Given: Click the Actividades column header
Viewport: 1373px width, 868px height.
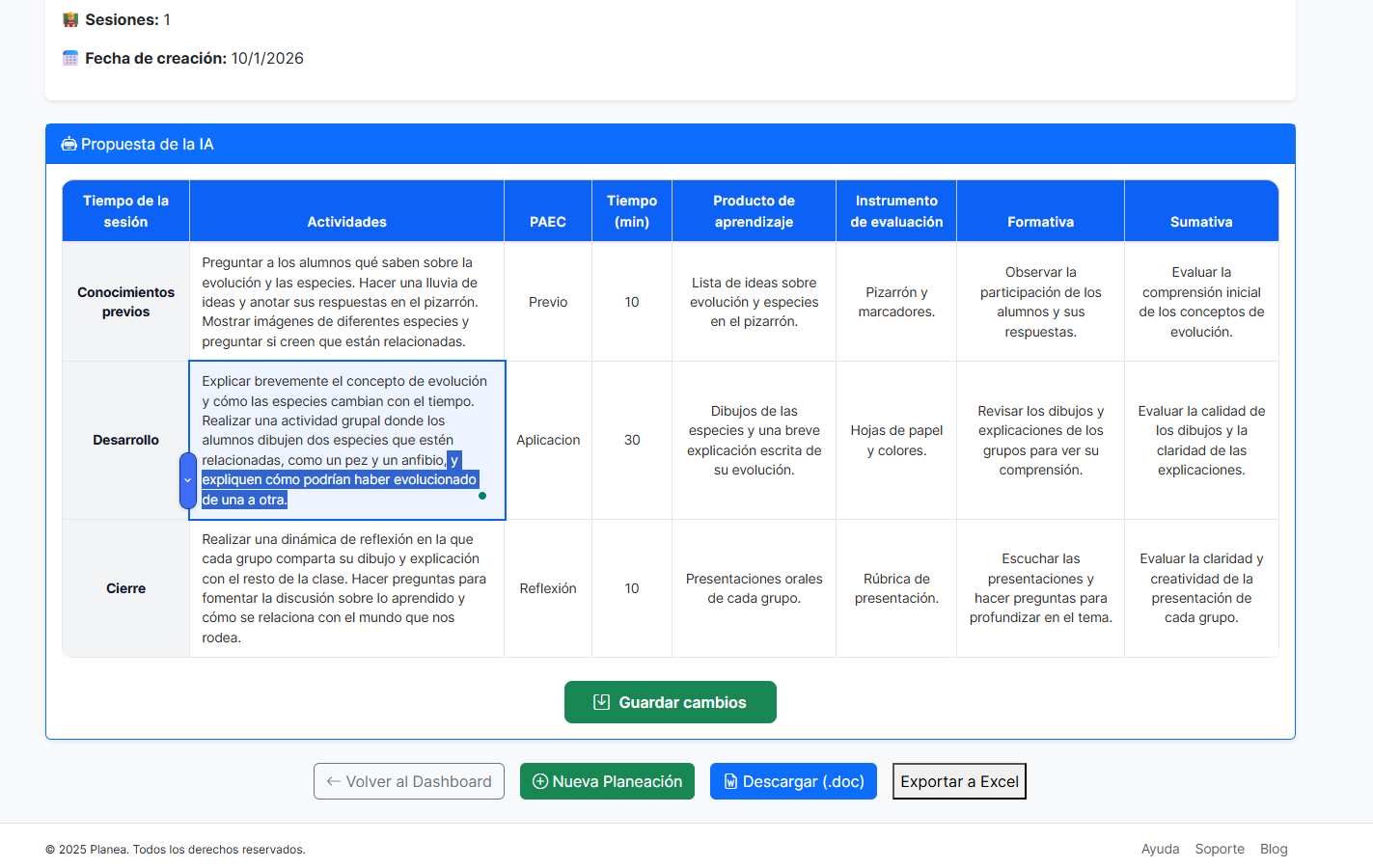Looking at the screenshot, I should point(346,222).
